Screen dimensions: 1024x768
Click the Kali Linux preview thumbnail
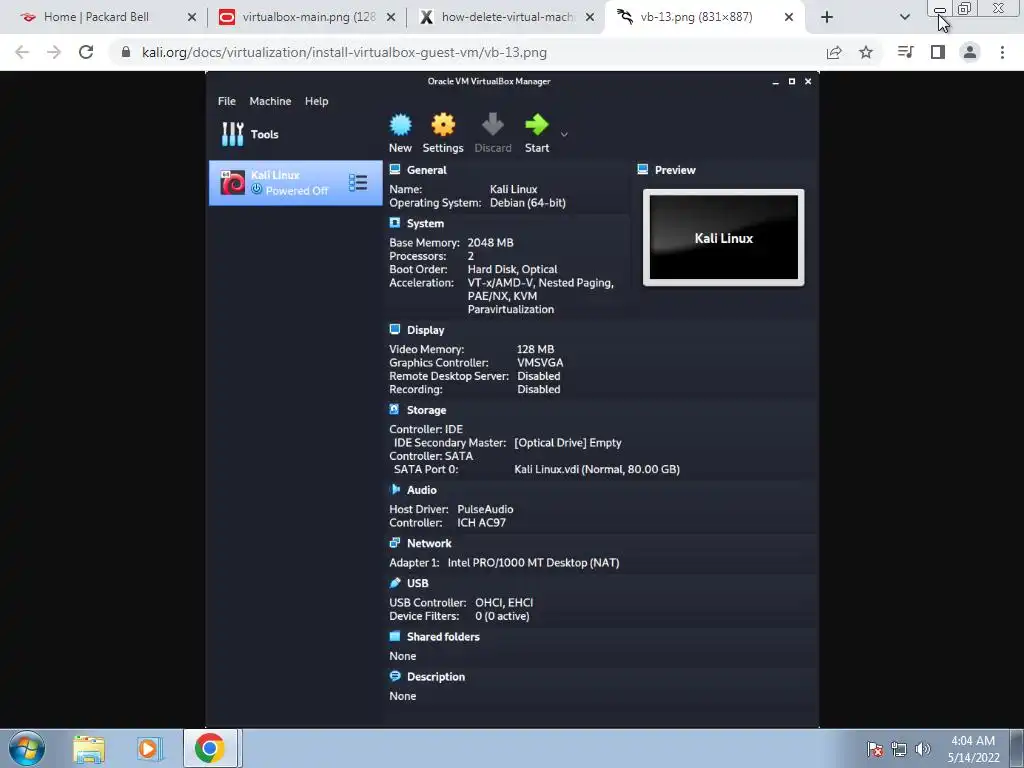click(x=724, y=238)
